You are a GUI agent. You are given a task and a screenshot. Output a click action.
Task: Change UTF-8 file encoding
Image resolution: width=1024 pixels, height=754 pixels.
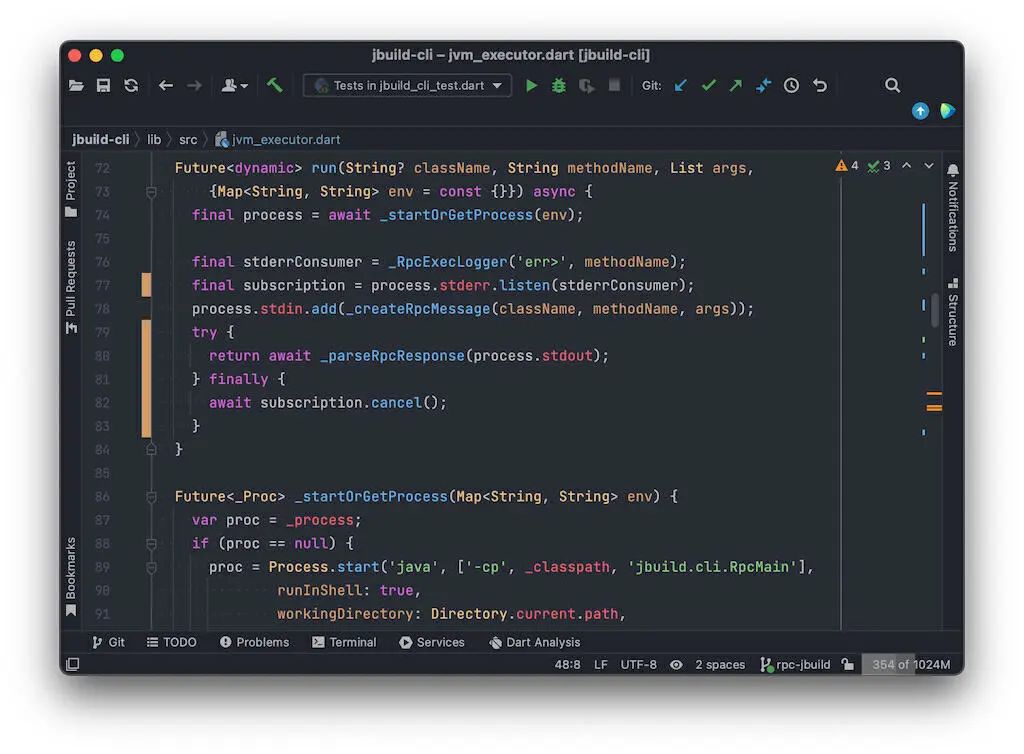point(638,665)
